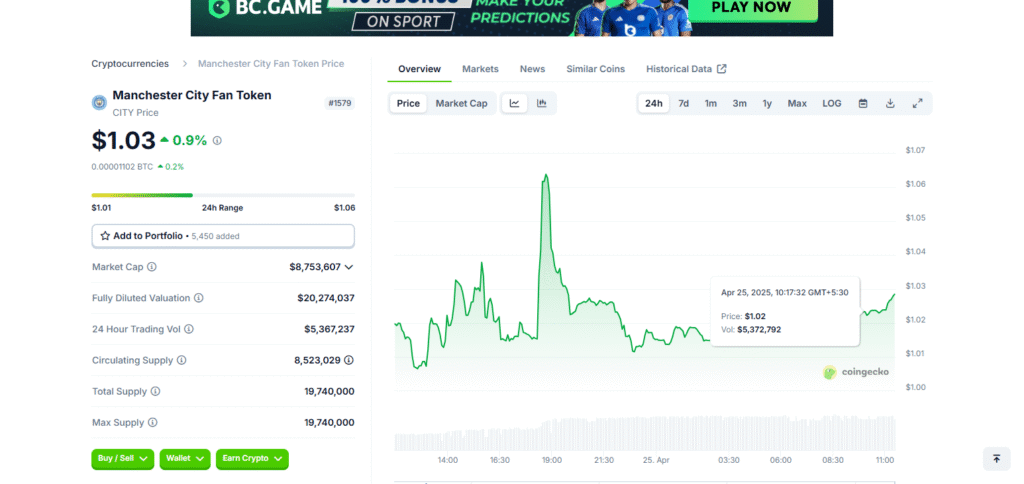Click info icon next to Market Cap
This screenshot has height=484, width=1024.
point(152,267)
